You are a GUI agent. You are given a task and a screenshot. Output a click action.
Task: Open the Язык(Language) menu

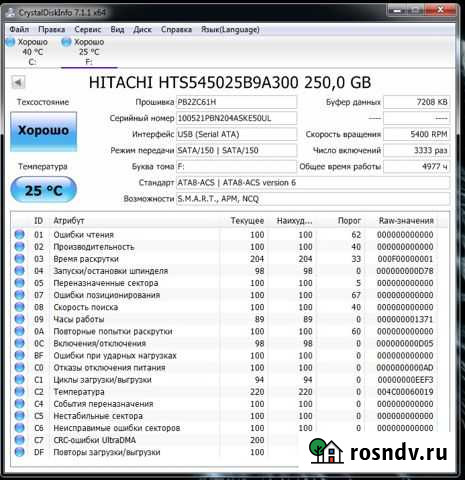tap(230, 29)
